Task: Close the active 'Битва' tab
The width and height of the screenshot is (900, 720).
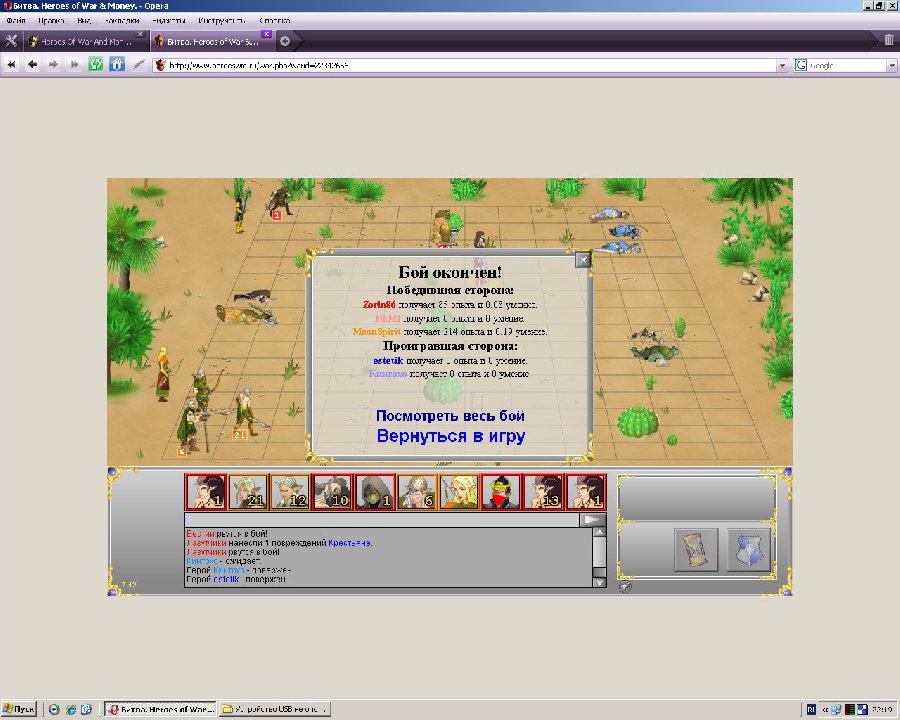Action: [x=266, y=34]
